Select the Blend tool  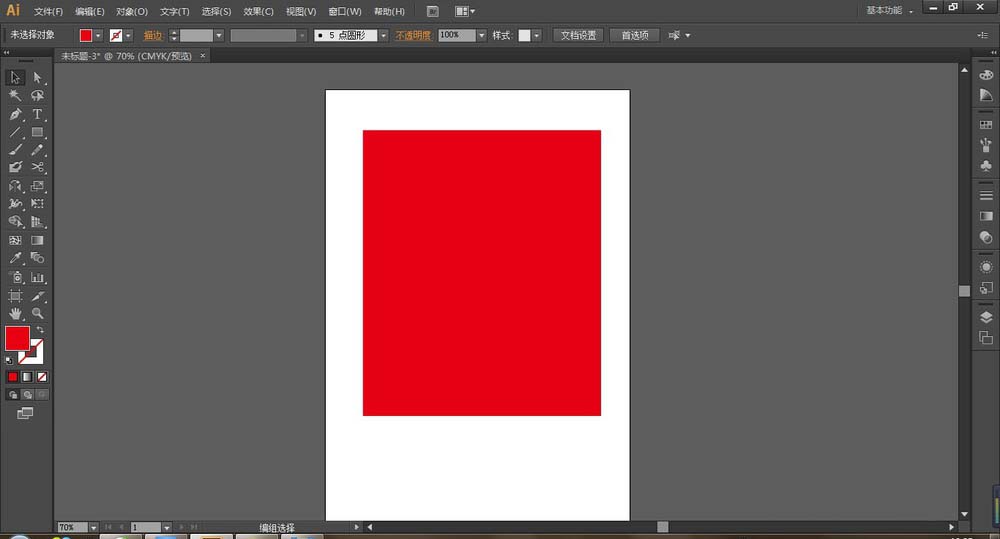(x=38, y=258)
